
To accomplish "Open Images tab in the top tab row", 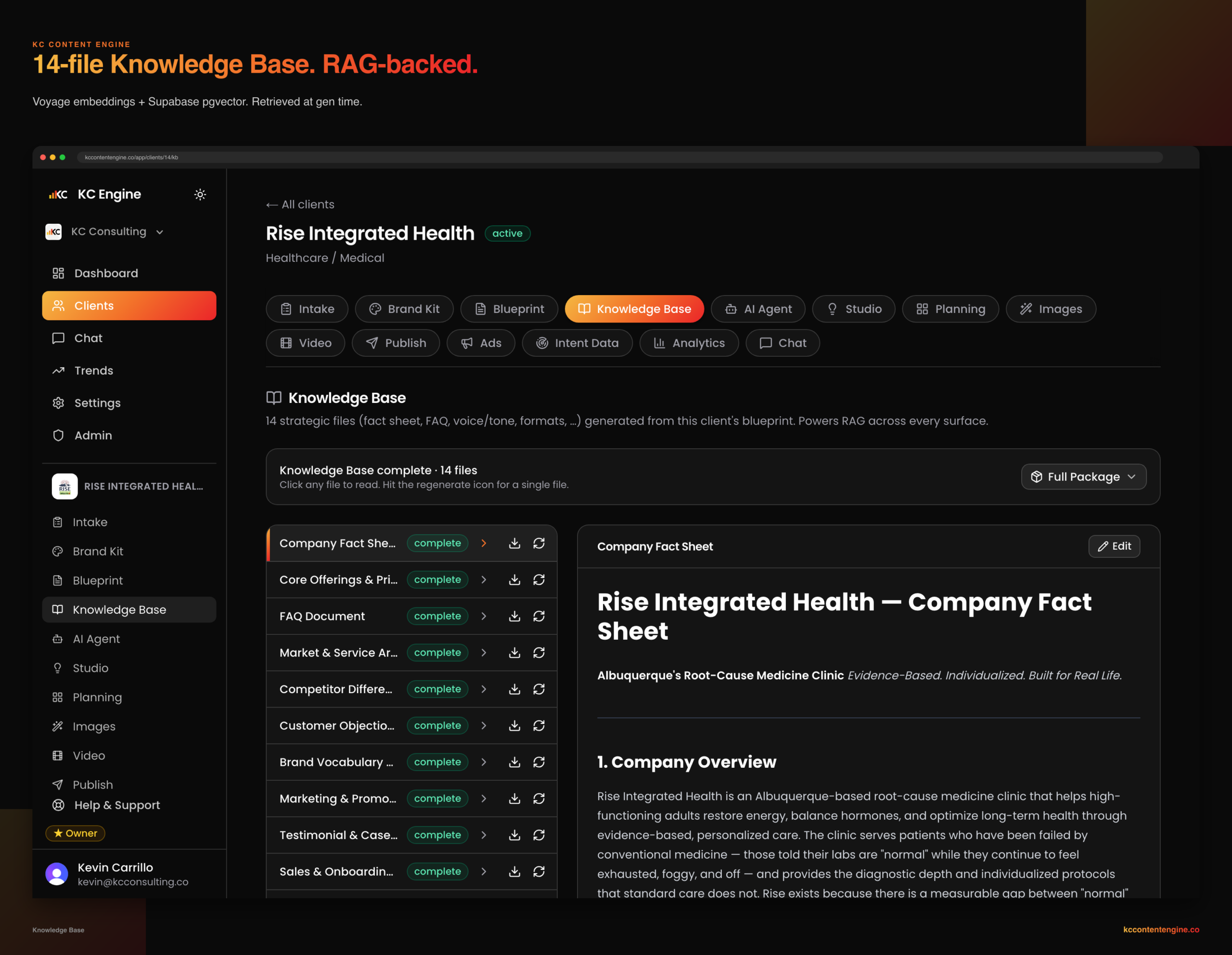I will coord(1051,309).
